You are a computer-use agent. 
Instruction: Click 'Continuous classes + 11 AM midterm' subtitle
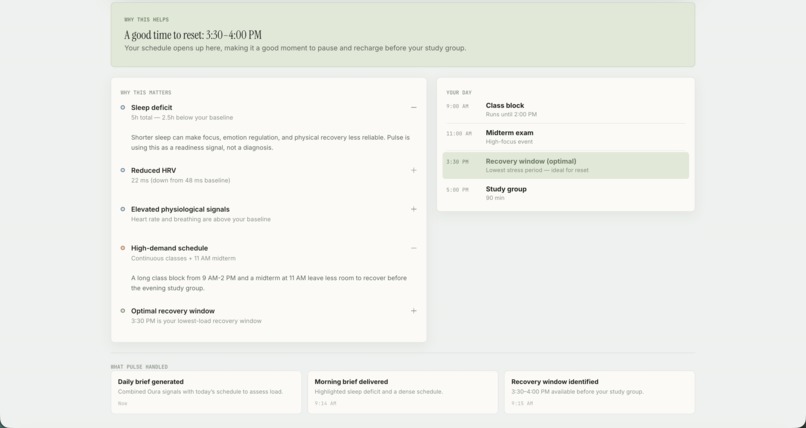click(184, 258)
